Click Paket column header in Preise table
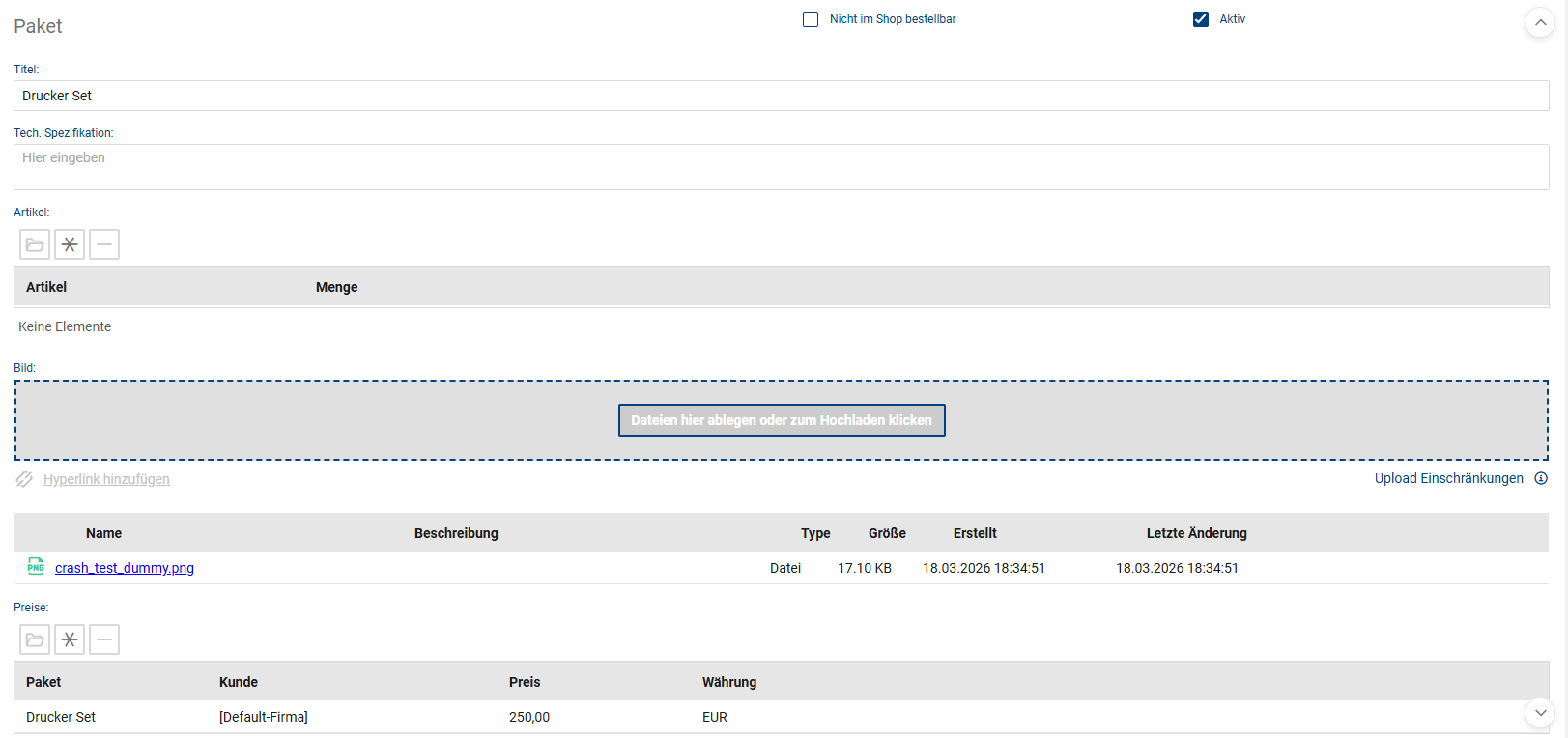The width and height of the screenshot is (1568, 738). 43,682
